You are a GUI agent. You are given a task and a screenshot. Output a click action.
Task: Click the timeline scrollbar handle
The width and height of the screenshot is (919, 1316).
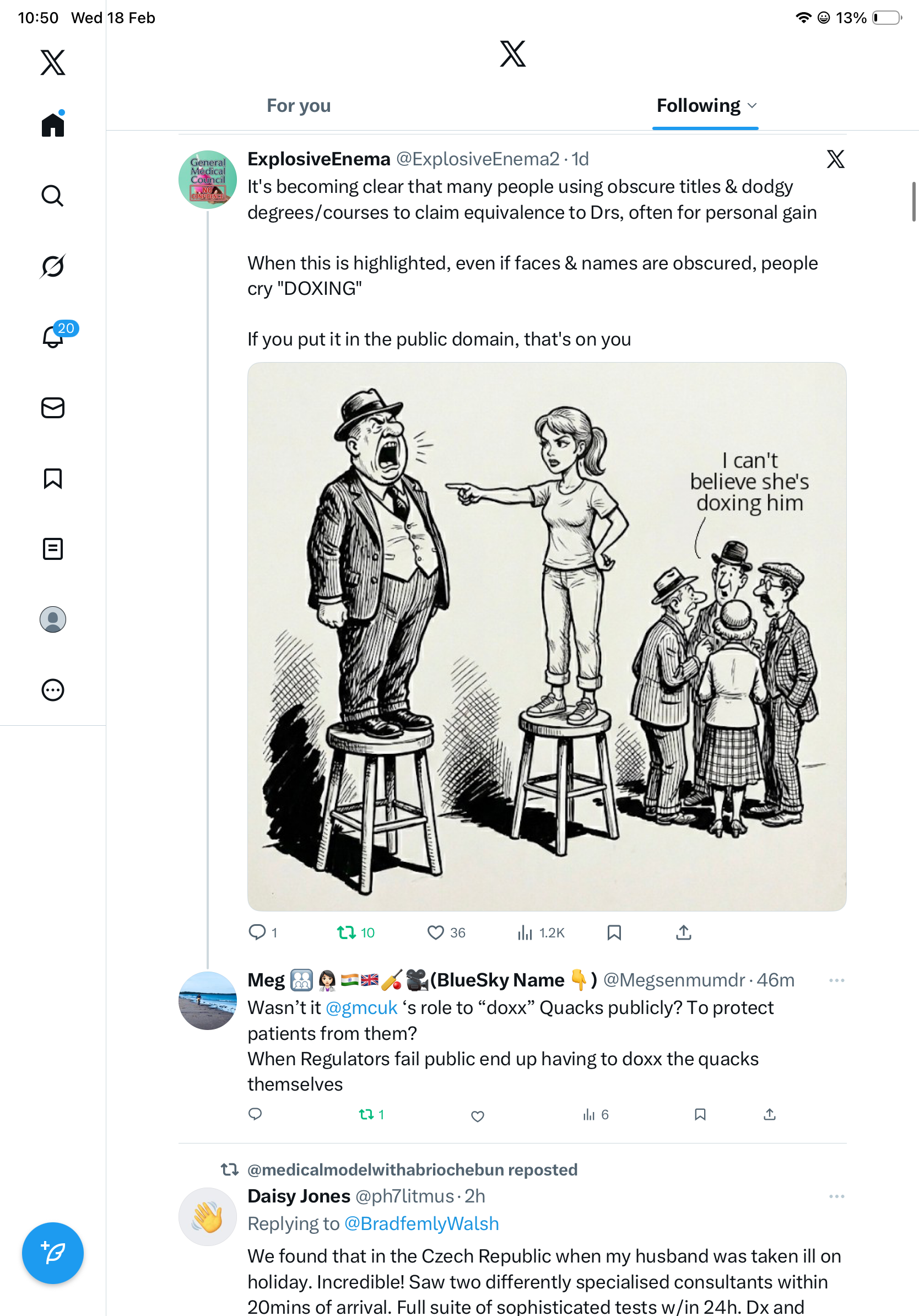point(914,202)
